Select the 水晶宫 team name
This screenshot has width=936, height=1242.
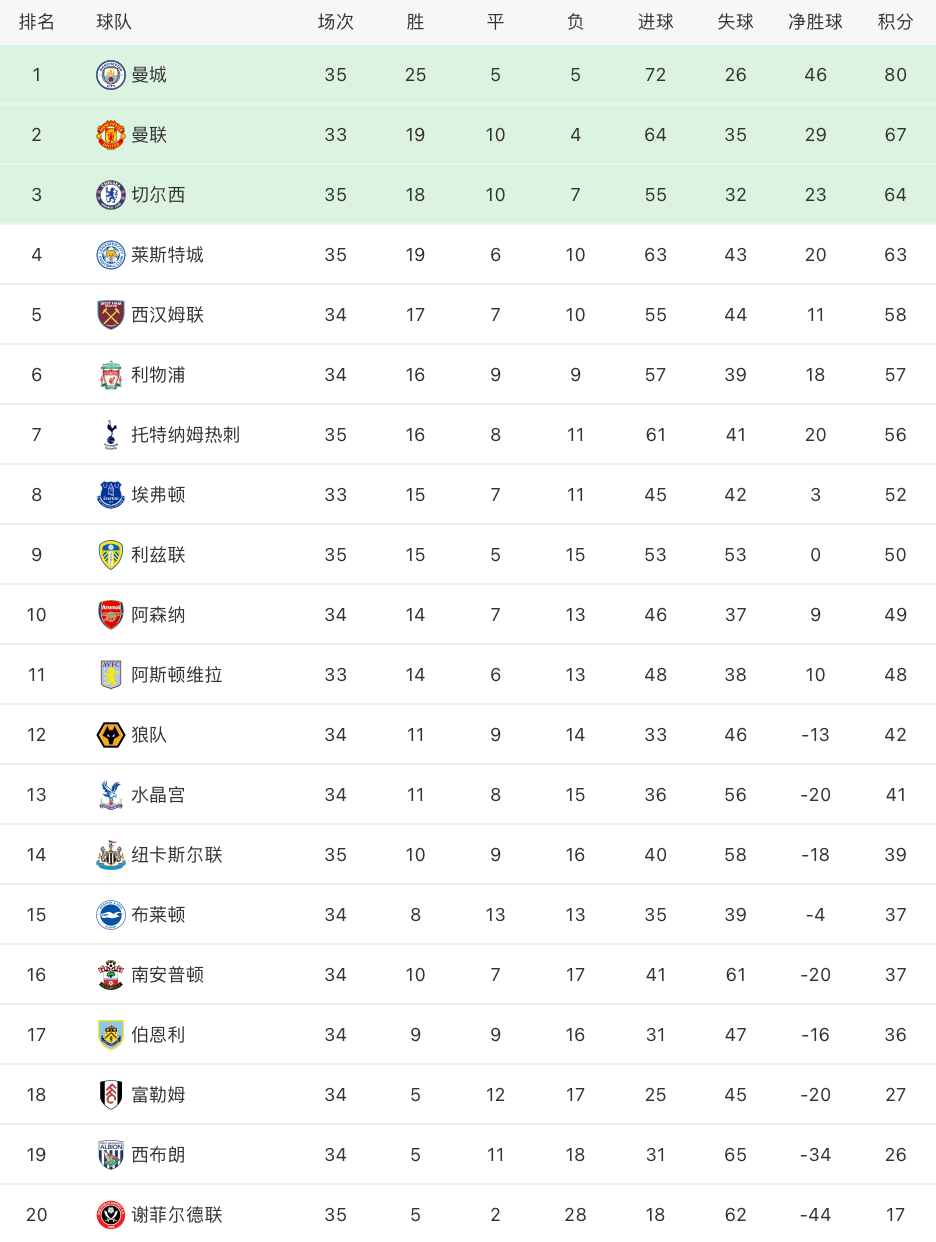[x=158, y=795]
